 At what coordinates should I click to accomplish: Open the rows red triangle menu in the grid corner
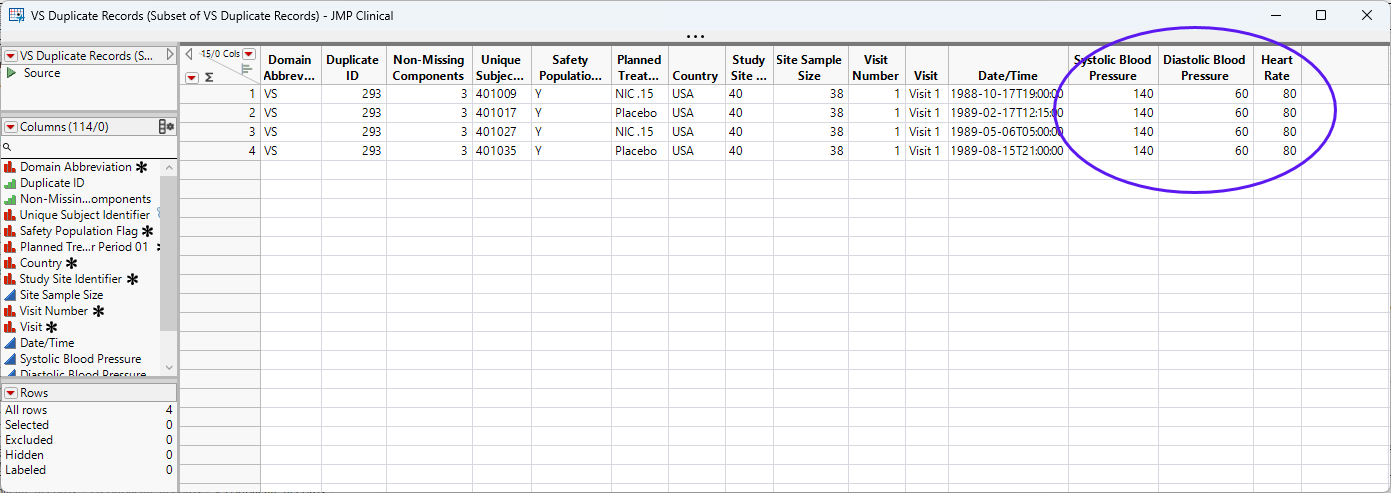(x=192, y=77)
